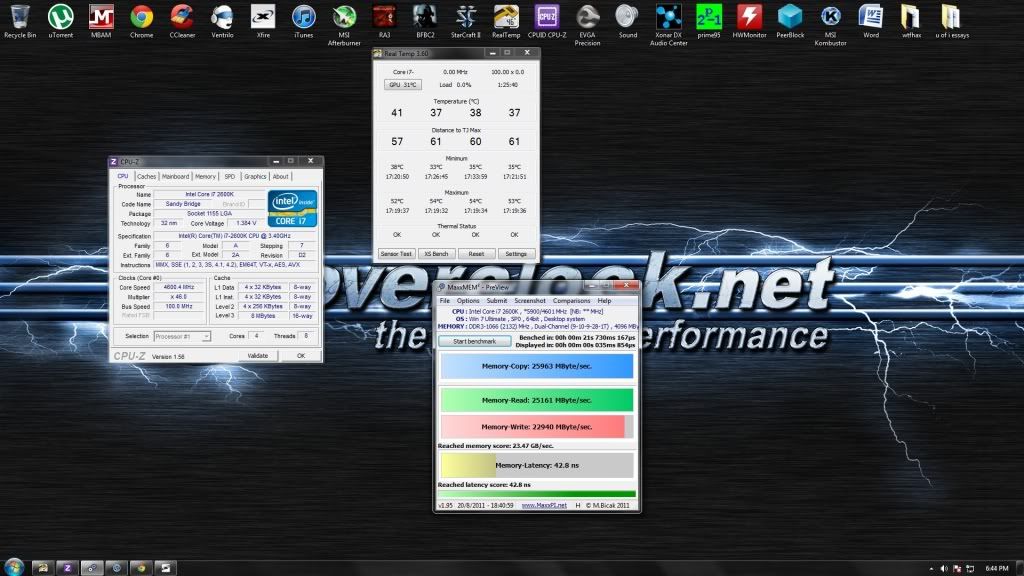This screenshot has height=576, width=1024.
Task: Open the File menu in MaxxMEM
Action: point(445,301)
